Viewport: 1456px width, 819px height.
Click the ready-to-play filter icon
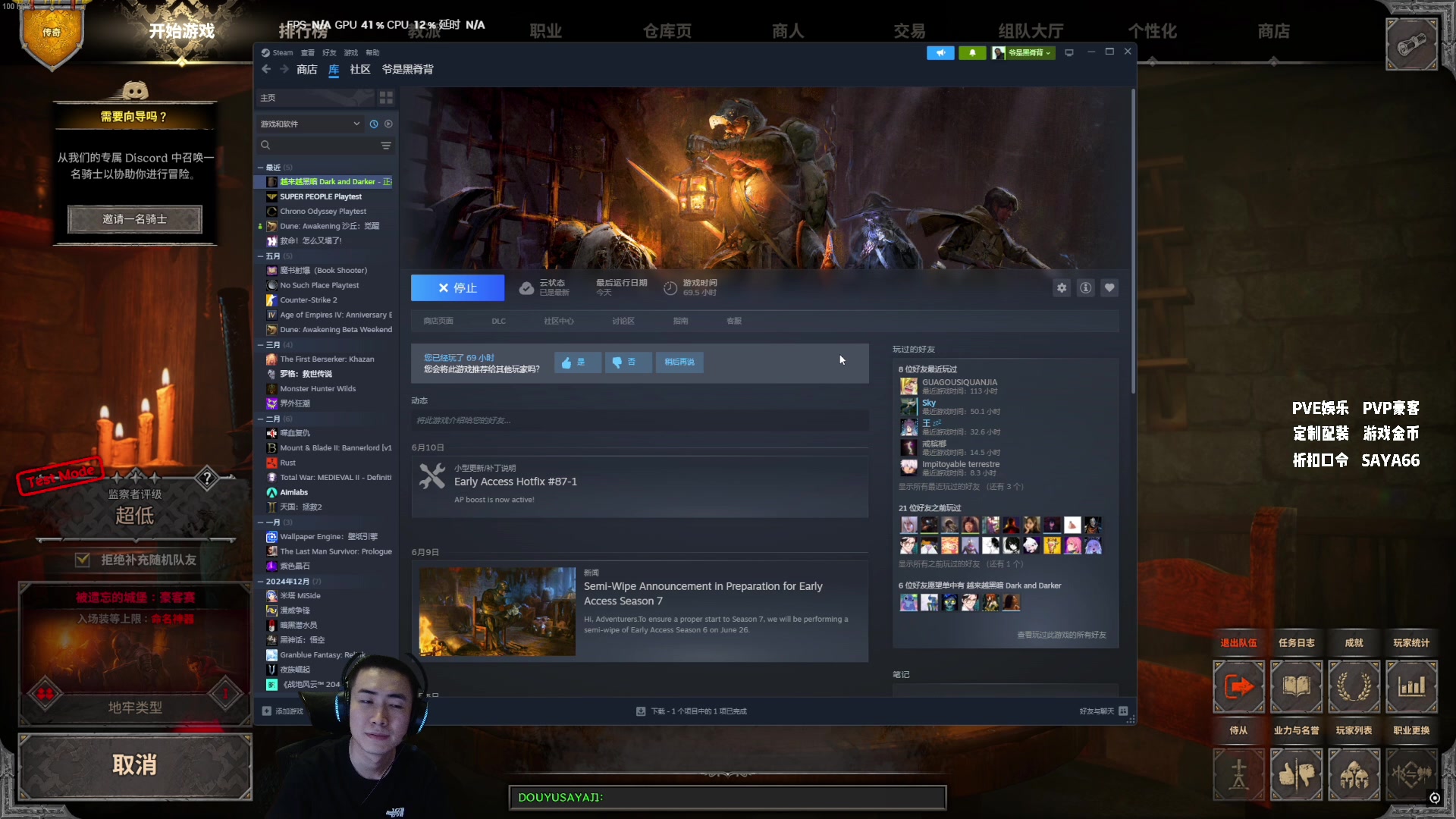pyautogui.click(x=388, y=124)
